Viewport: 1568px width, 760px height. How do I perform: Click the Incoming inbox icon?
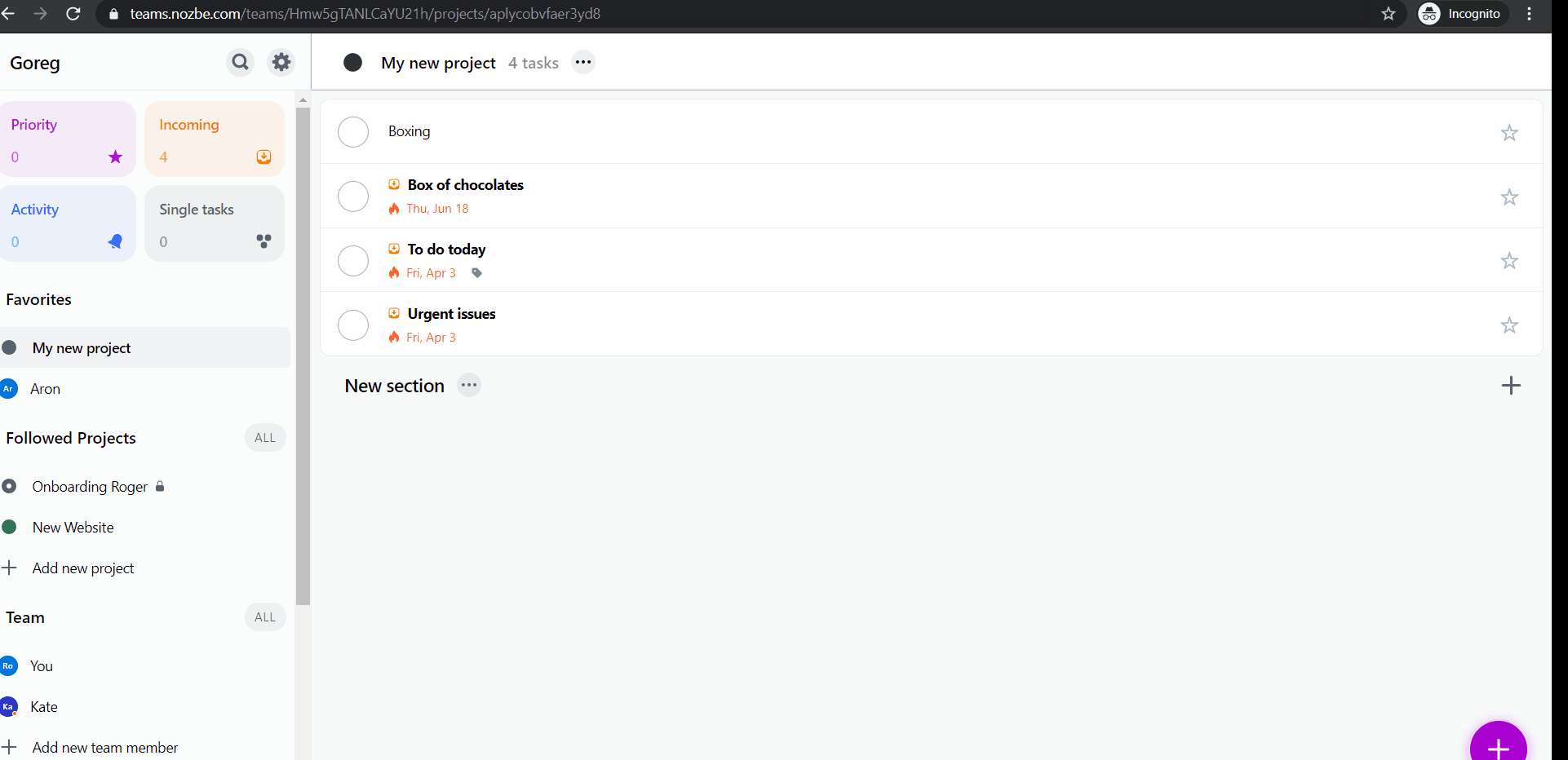[264, 157]
